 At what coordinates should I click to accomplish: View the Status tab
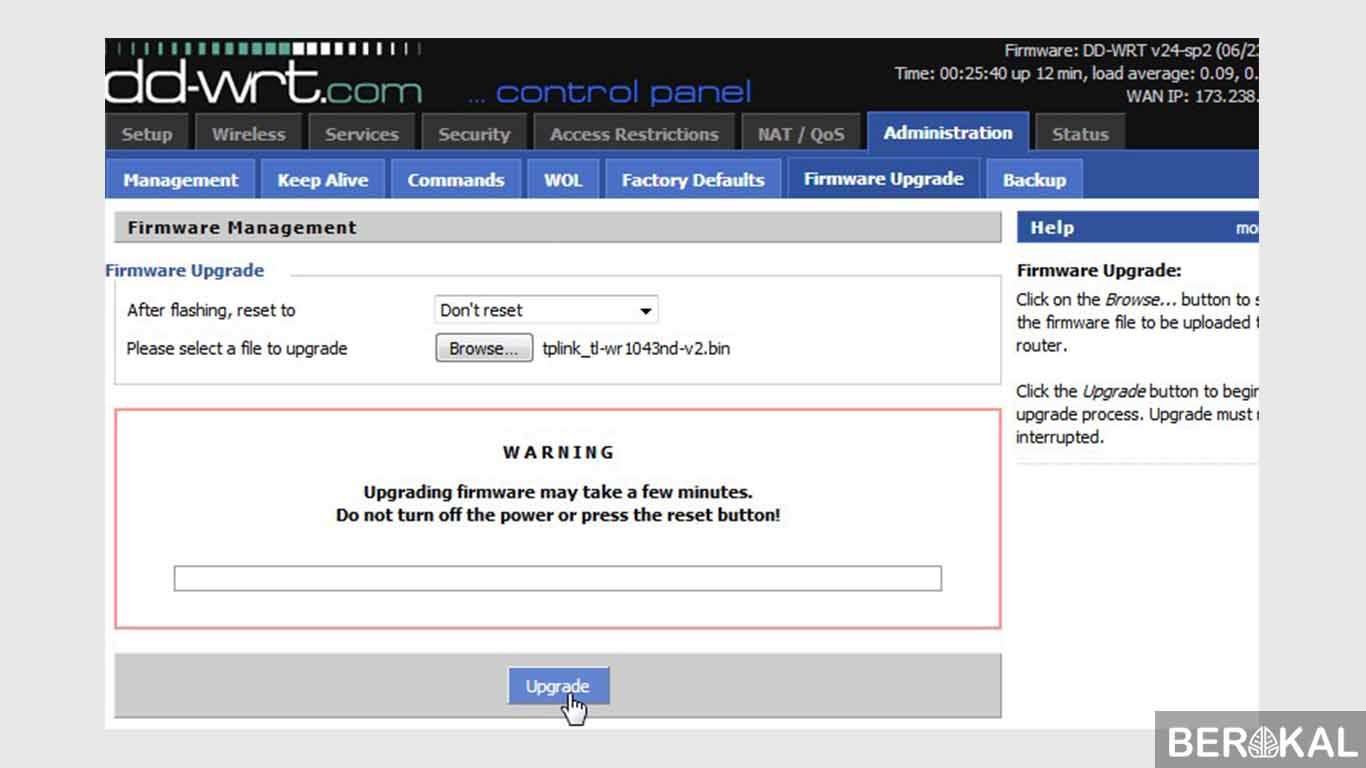(1080, 134)
